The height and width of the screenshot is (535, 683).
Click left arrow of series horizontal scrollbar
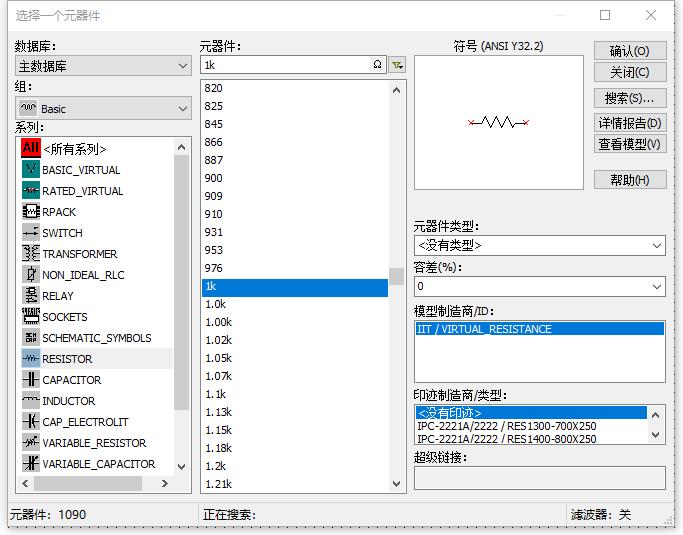tap(25, 483)
